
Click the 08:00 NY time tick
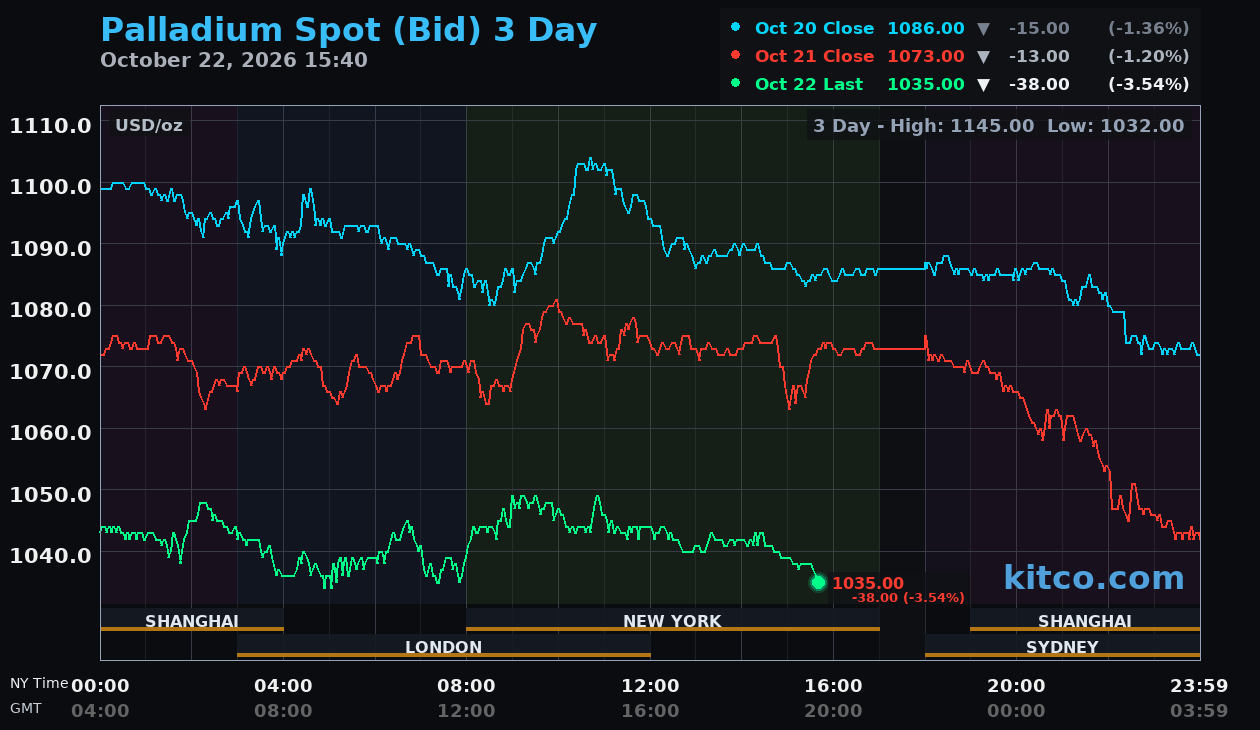466,686
